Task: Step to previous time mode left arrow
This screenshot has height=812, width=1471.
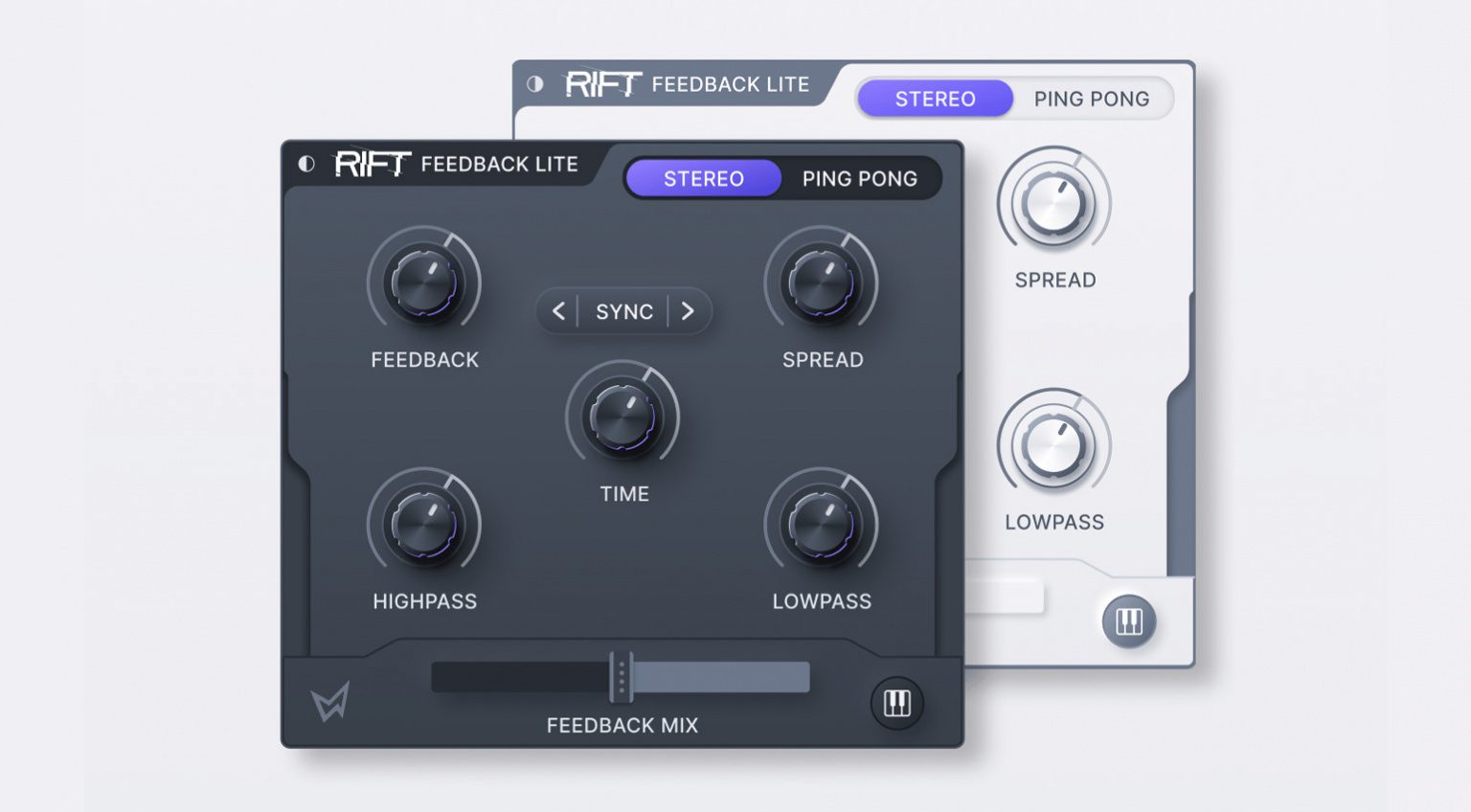Action: tap(558, 311)
